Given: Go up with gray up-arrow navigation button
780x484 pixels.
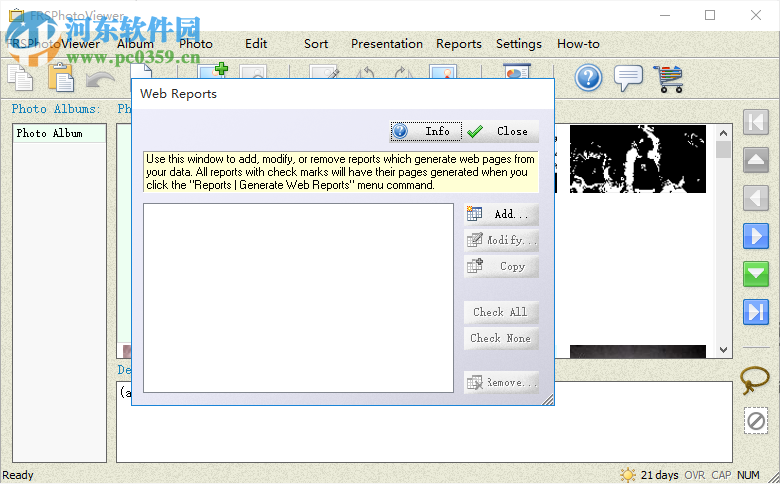Looking at the screenshot, I should point(756,160).
